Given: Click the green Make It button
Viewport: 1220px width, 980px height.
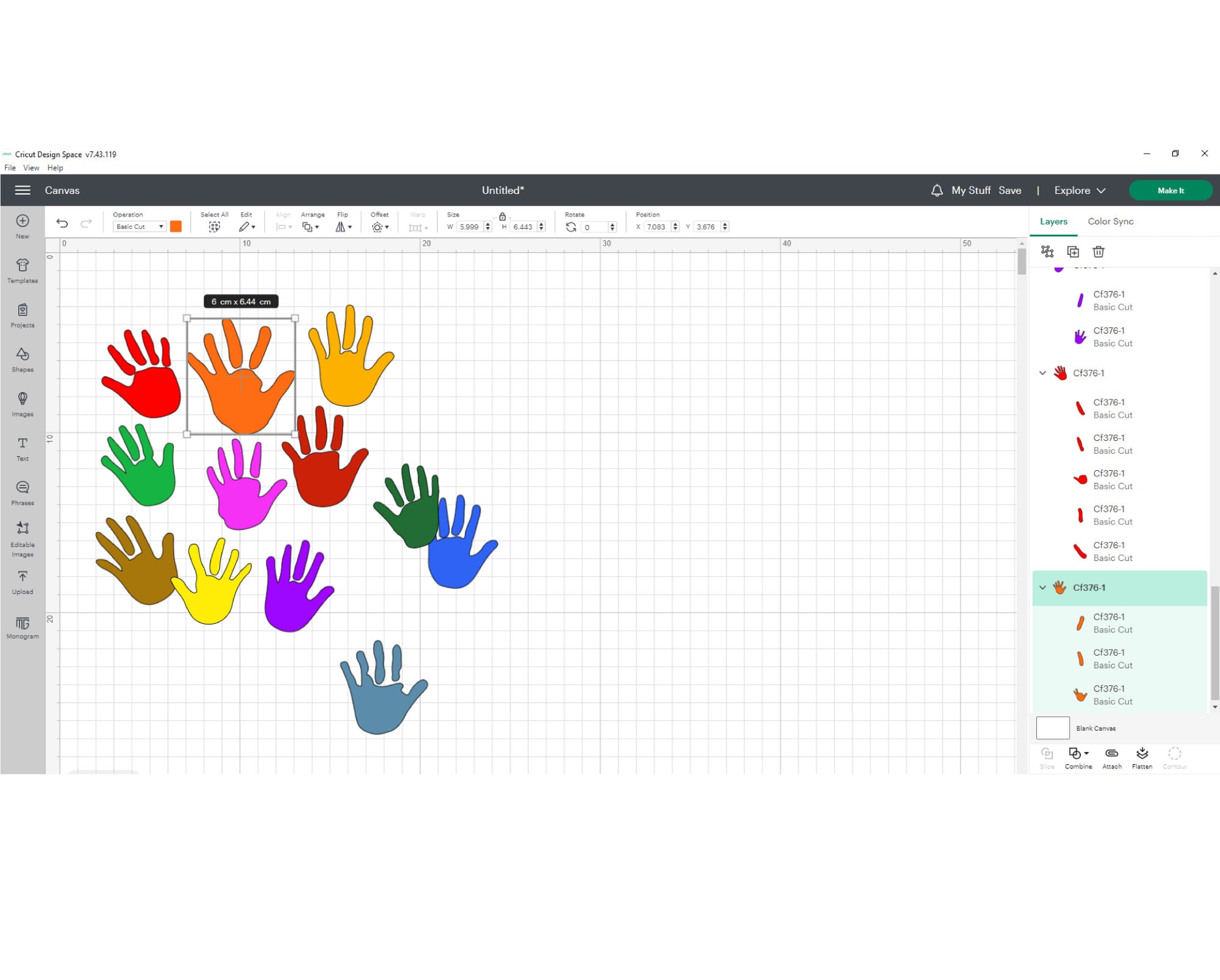Looking at the screenshot, I should pyautogui.click(x=1170, y=190).
